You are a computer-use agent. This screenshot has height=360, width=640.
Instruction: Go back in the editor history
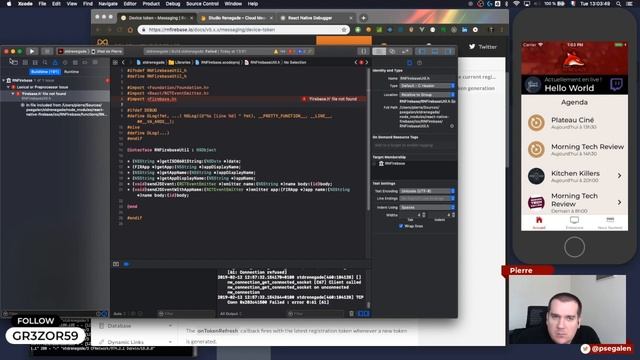click(x=123, y=62)
